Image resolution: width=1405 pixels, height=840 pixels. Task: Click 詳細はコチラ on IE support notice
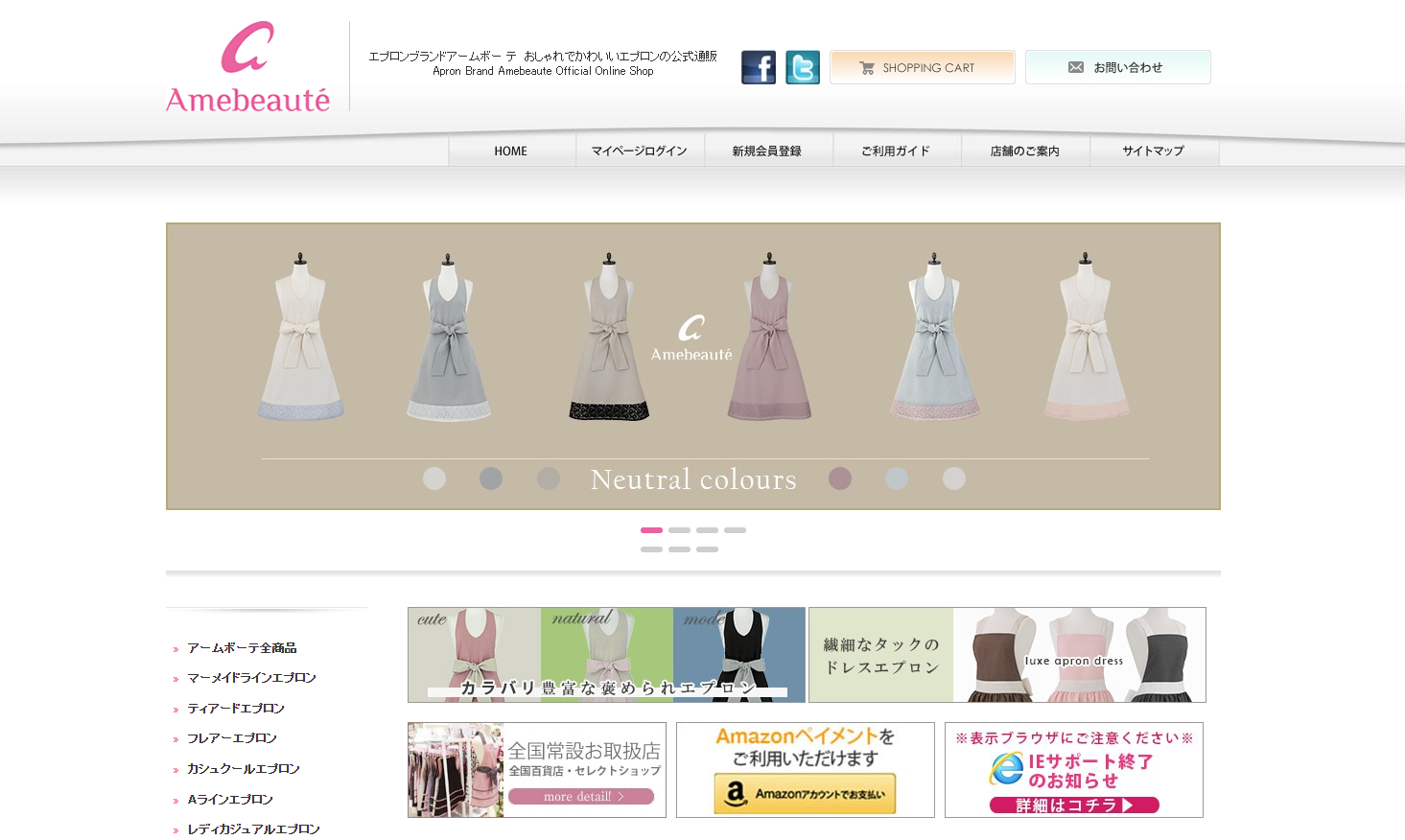tap(1074, 805)
